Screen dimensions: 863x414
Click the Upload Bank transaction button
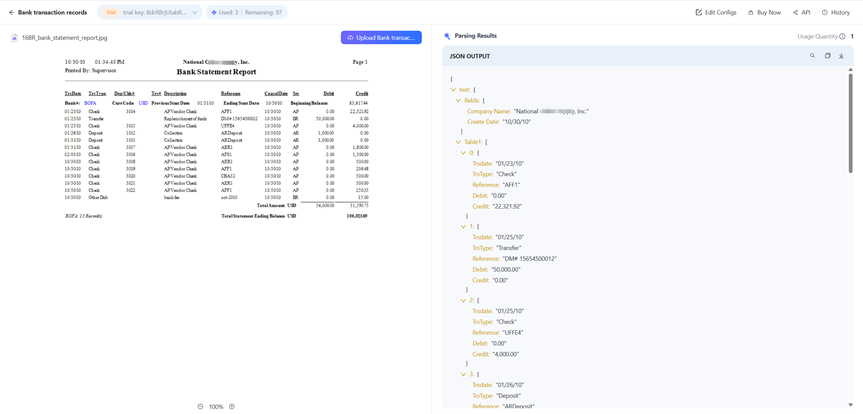pyautogui.click(x=381, y=37)
